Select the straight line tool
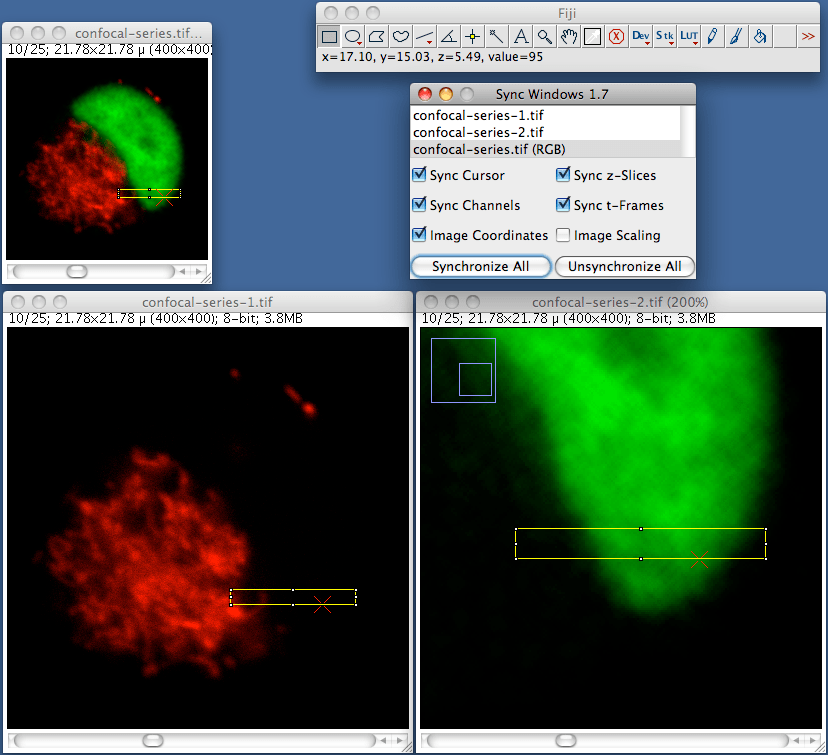The width and height of the screenshot is (828, 755). point(425,36)
